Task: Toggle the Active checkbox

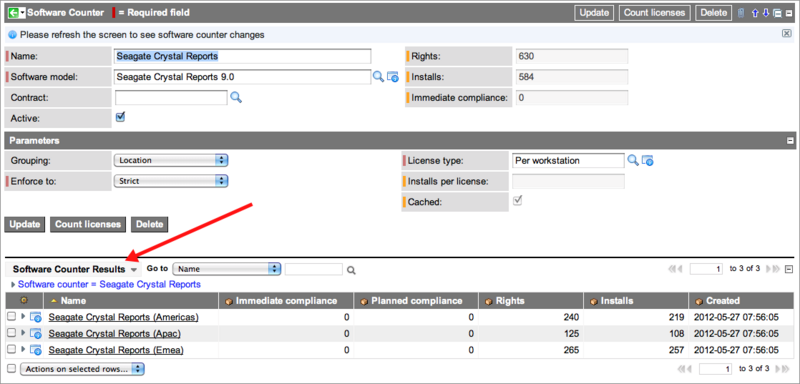Action: [x=120, y=117]
